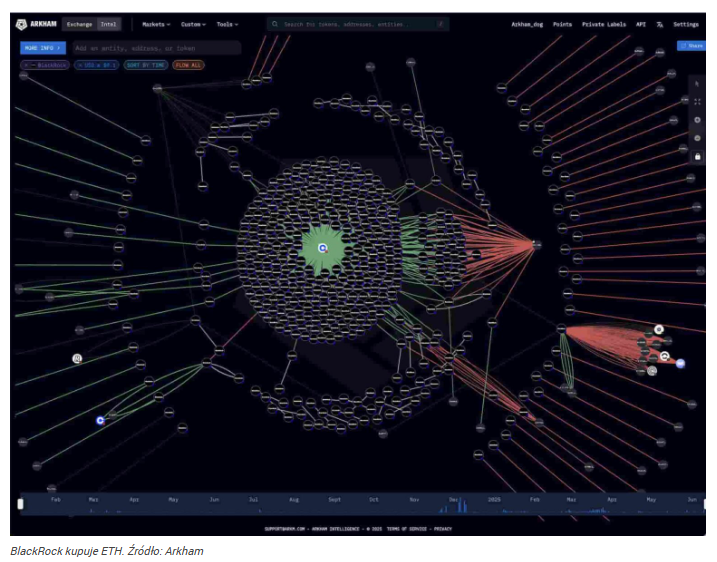Toggle the SORT BY TIME chip
Image resolution: width=717 pixels, height=562 pixels.
[145, 65]
